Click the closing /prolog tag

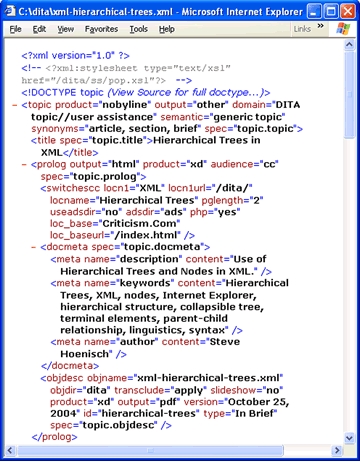tap(54, 437)
